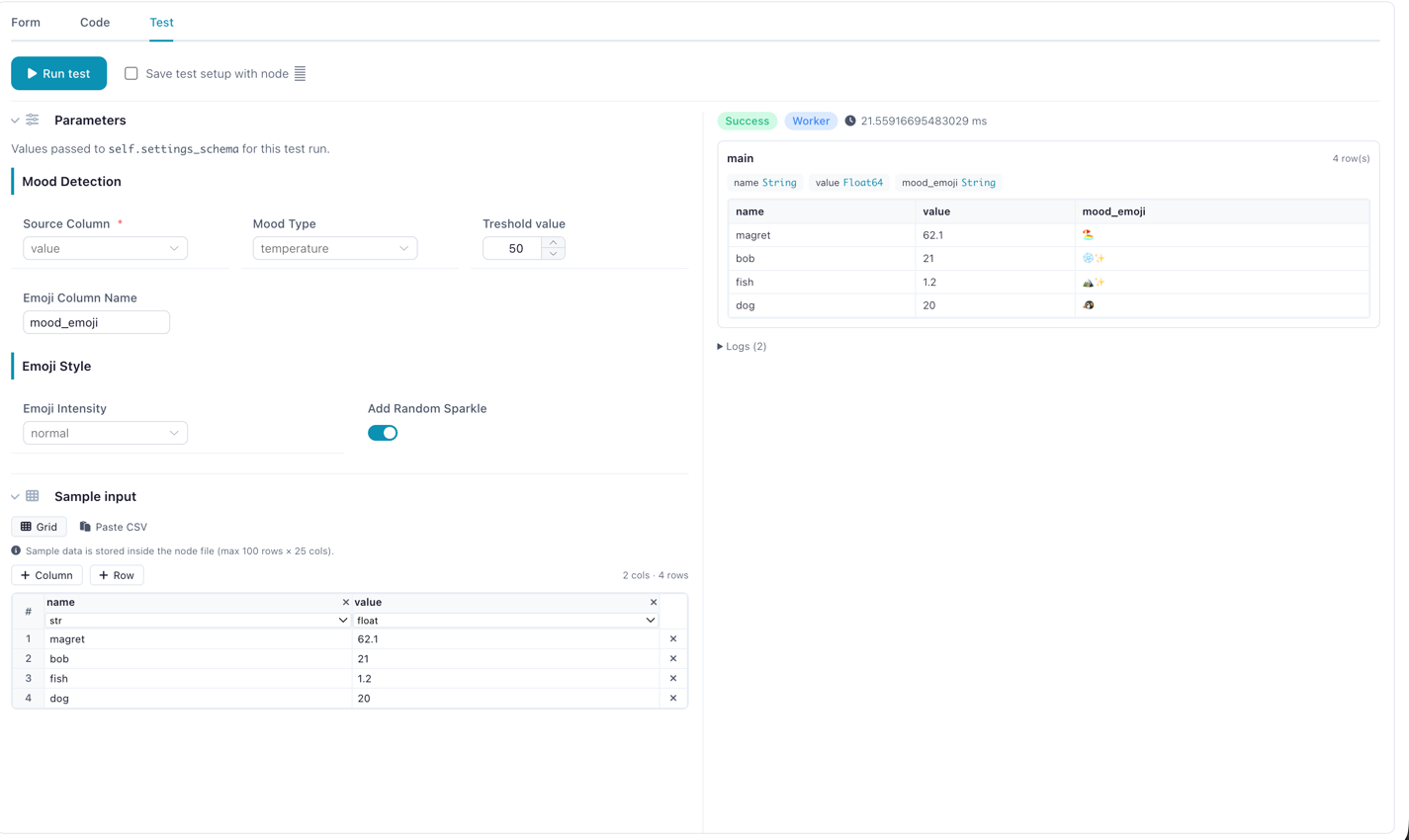The width and height of the screenshot is (1409, 840).
Task: Expand the Logs (2) disclosure
Action: pyautogui.click(x=742, y=346)
